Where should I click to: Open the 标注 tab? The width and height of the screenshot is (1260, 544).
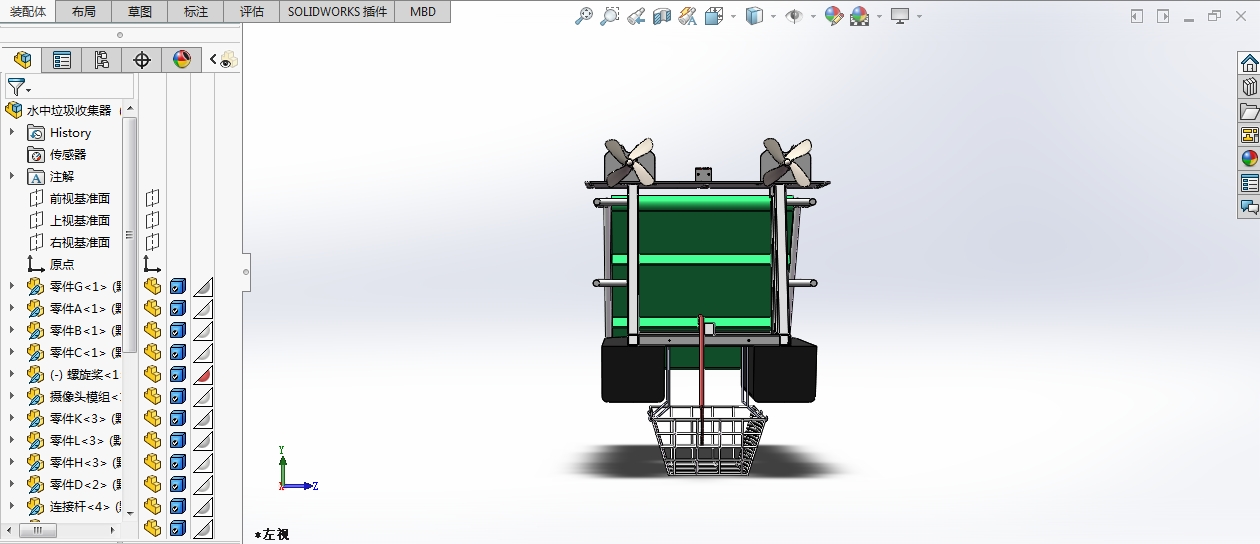196,12
